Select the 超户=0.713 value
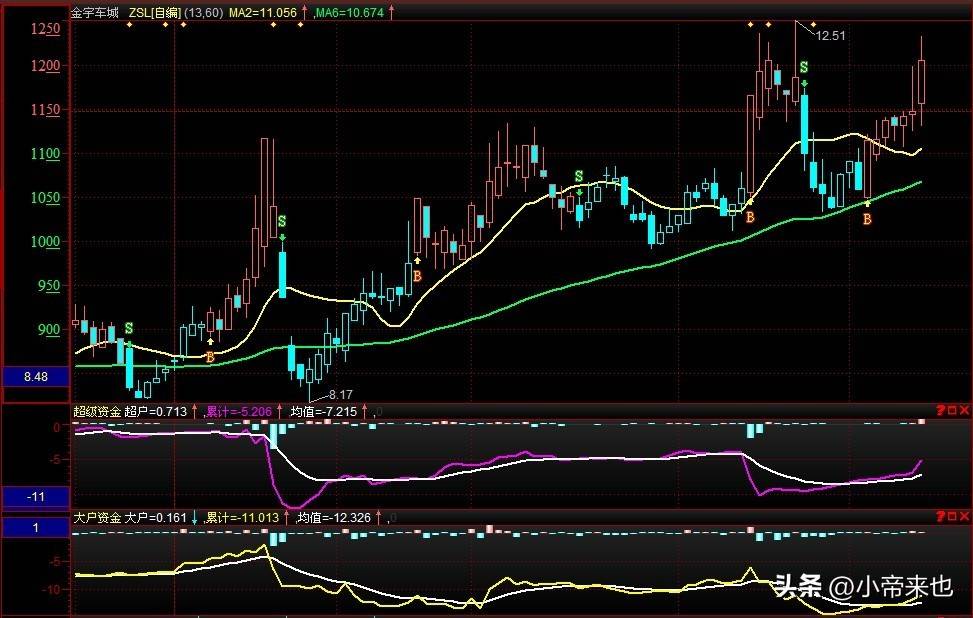 click(x=156, y=411)
